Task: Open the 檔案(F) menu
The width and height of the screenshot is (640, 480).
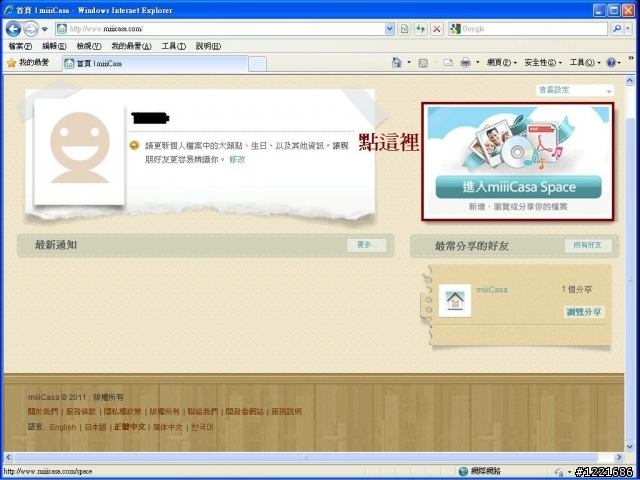Action: tap(20, 46)
